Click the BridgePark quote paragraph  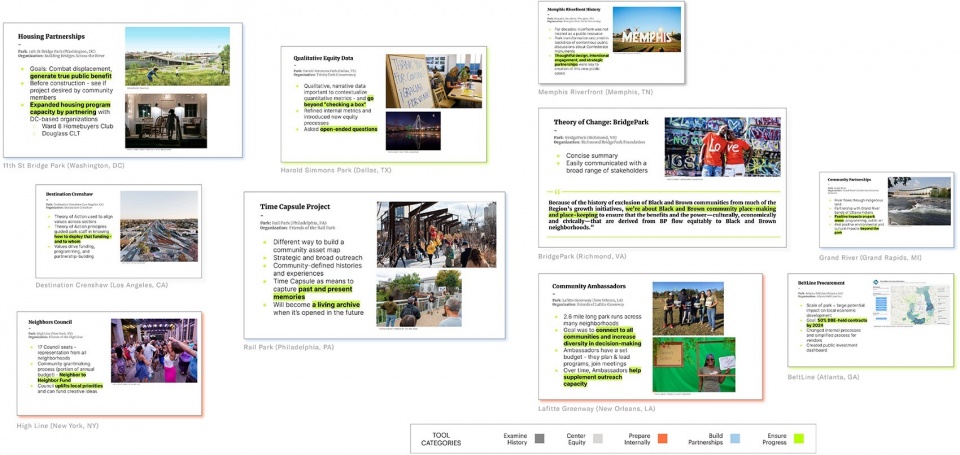tap(662, 215)
